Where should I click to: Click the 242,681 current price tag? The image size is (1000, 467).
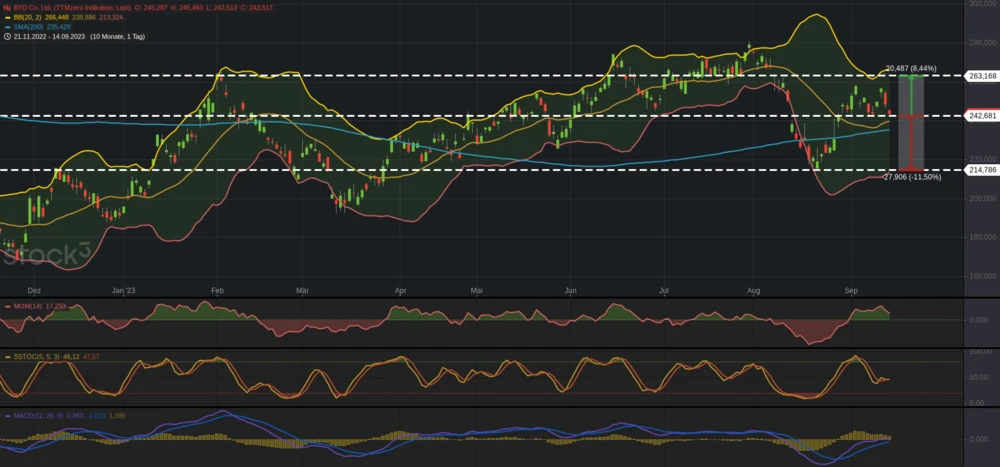pos(982,116)
